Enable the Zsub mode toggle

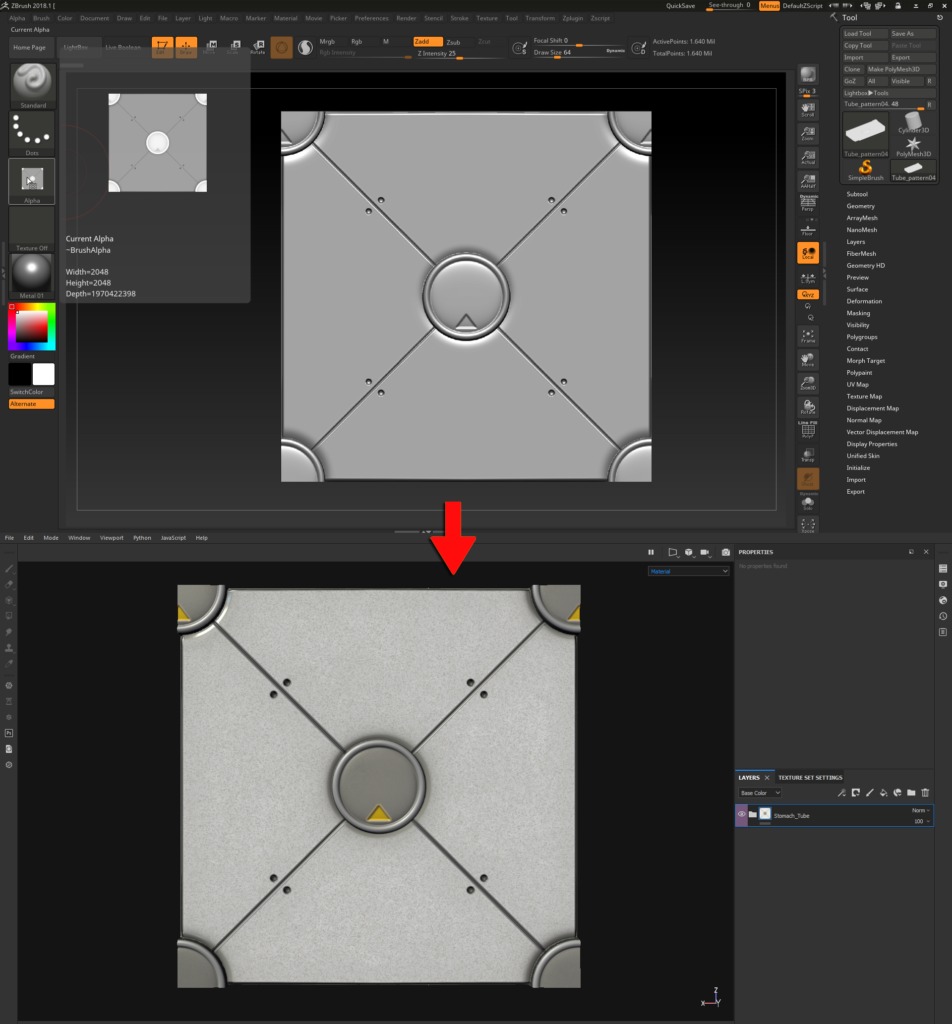(x=454, y=42)
